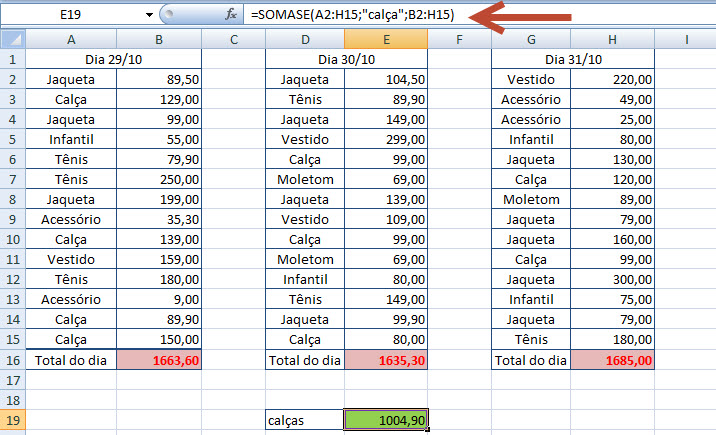Screen dimensions: 716x435
Task: Select column H header
Action: [x=612, y=39]
